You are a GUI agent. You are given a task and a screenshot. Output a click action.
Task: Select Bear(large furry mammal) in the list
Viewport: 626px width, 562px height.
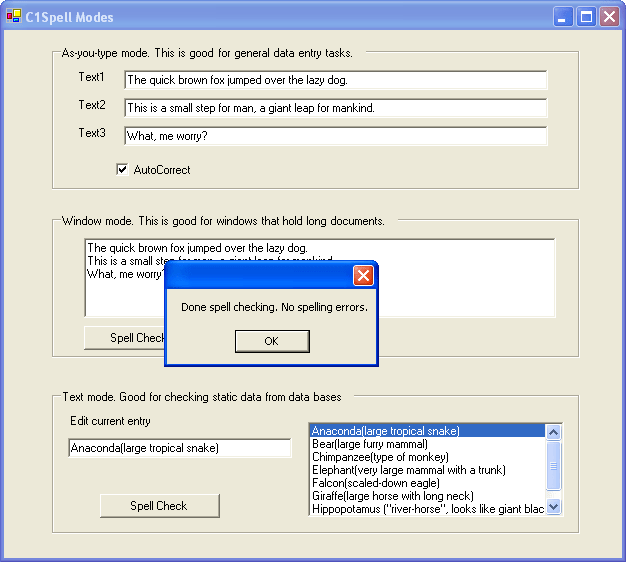pos(427,444)
